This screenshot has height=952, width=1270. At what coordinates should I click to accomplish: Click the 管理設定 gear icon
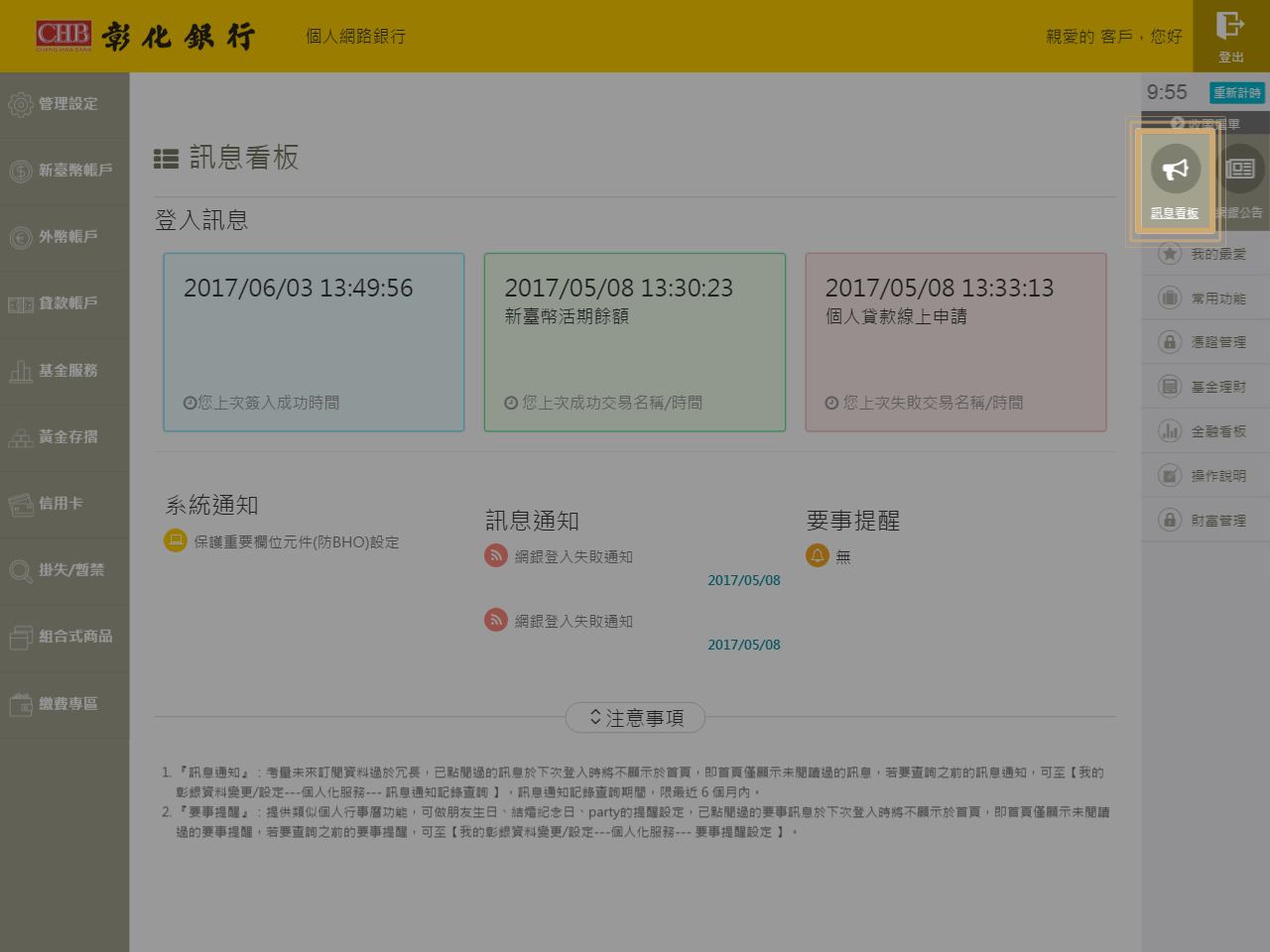tap(21, 104)
